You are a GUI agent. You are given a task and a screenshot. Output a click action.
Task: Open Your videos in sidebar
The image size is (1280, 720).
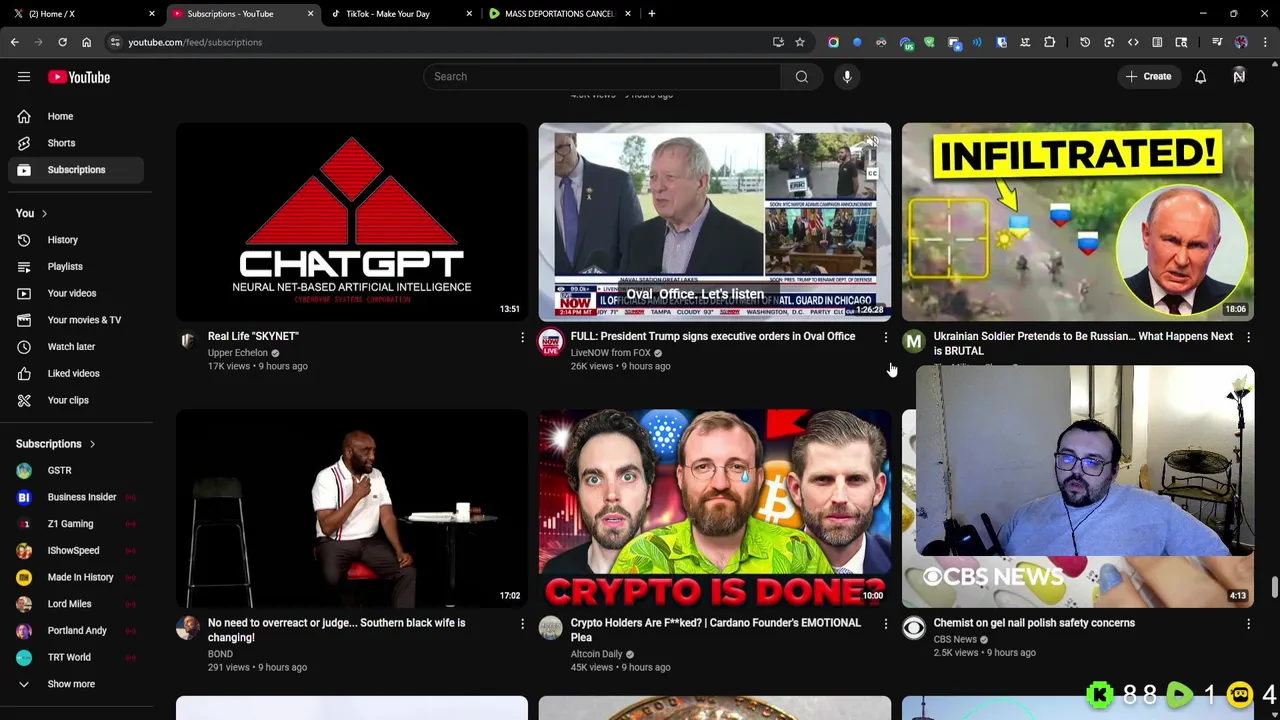(76, 293)
